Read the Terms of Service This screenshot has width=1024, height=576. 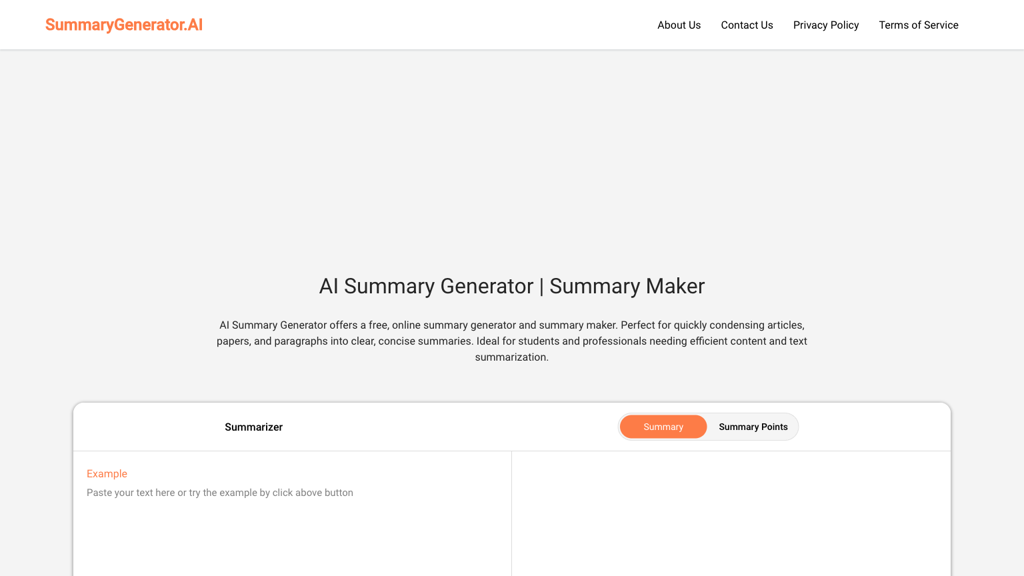click(x=918, y=25)
